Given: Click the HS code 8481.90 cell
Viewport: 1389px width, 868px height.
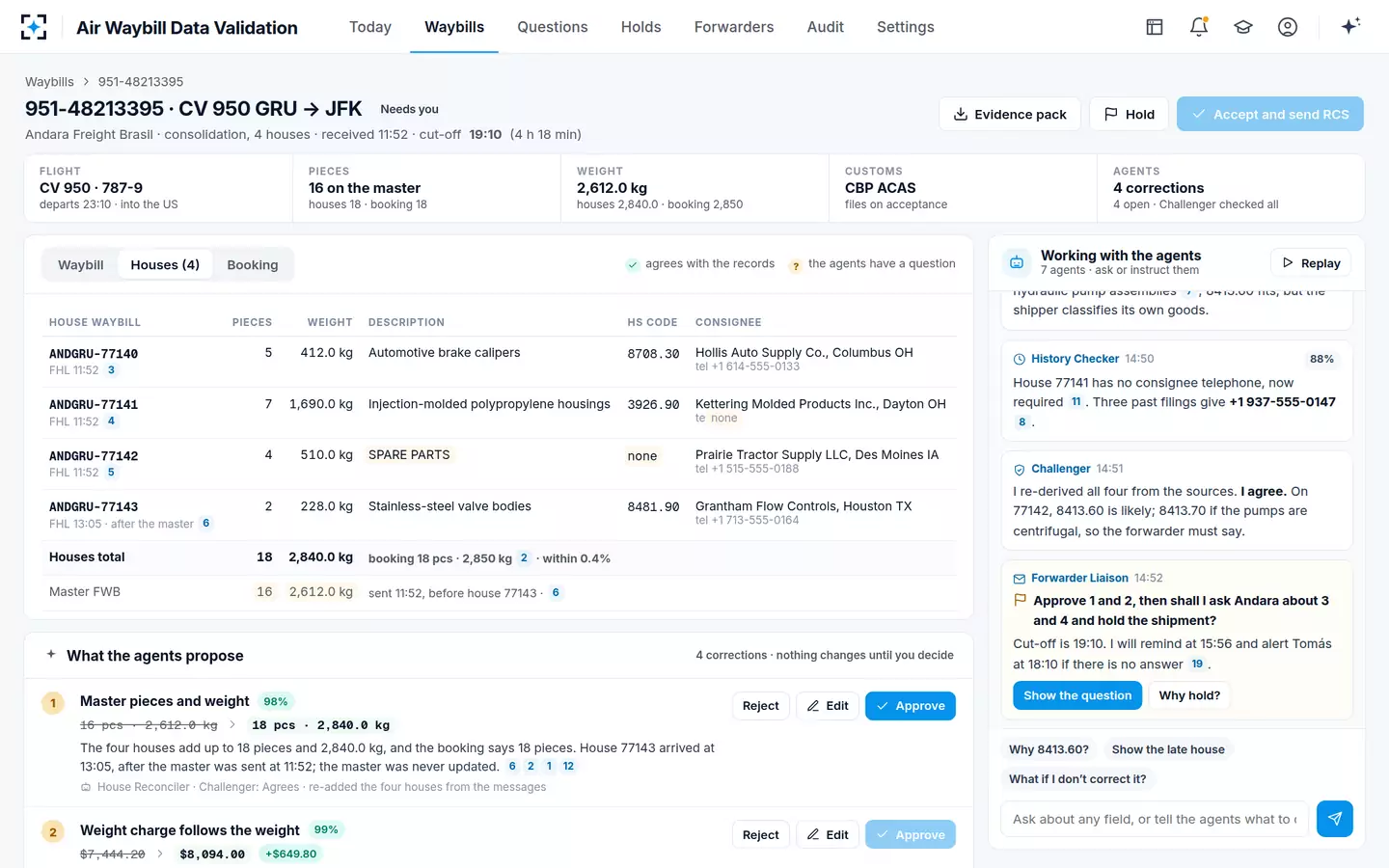Looking at the screenshot, I should coord(653,506).
